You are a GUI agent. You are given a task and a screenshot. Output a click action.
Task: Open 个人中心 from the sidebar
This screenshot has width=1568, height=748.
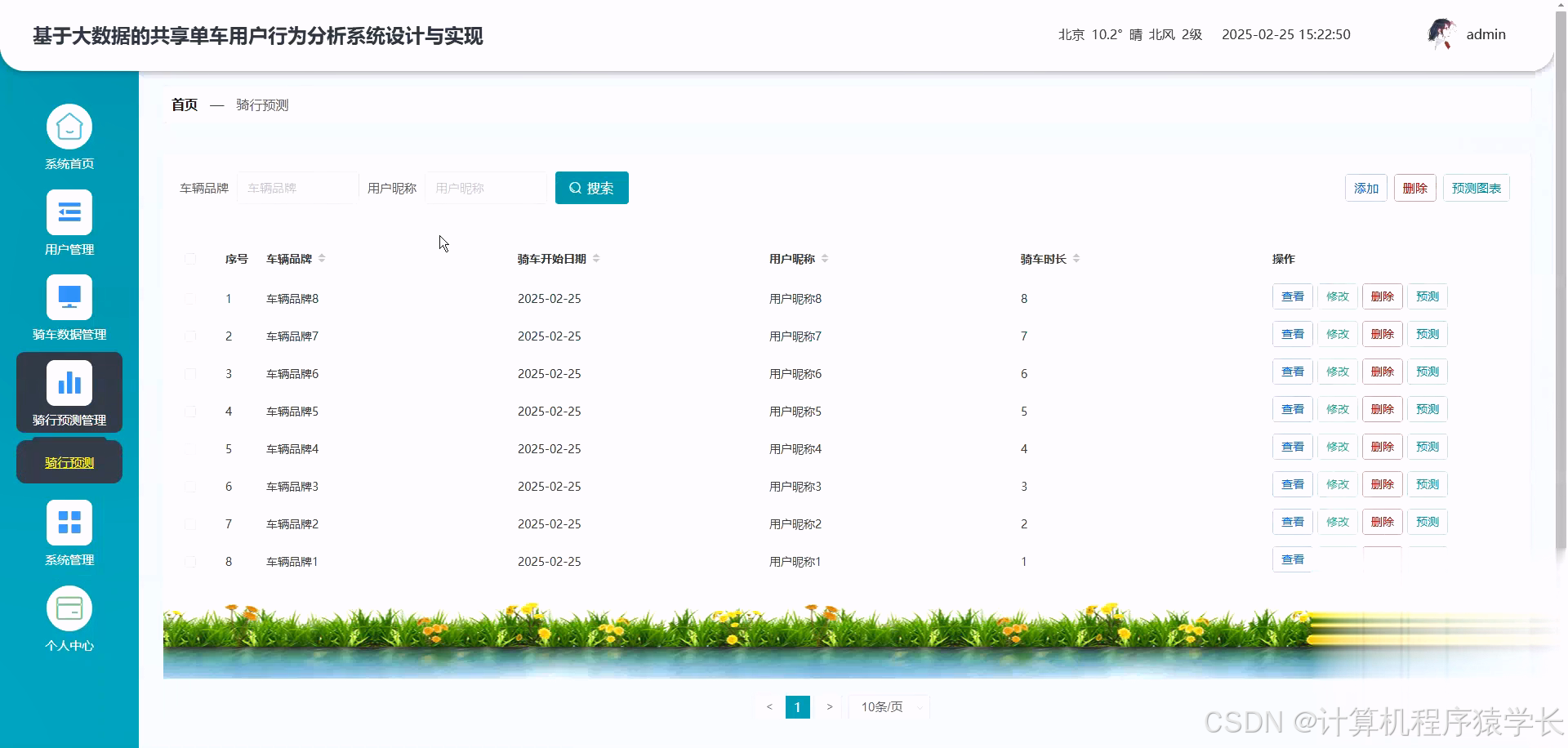click(x=69, y=618)
